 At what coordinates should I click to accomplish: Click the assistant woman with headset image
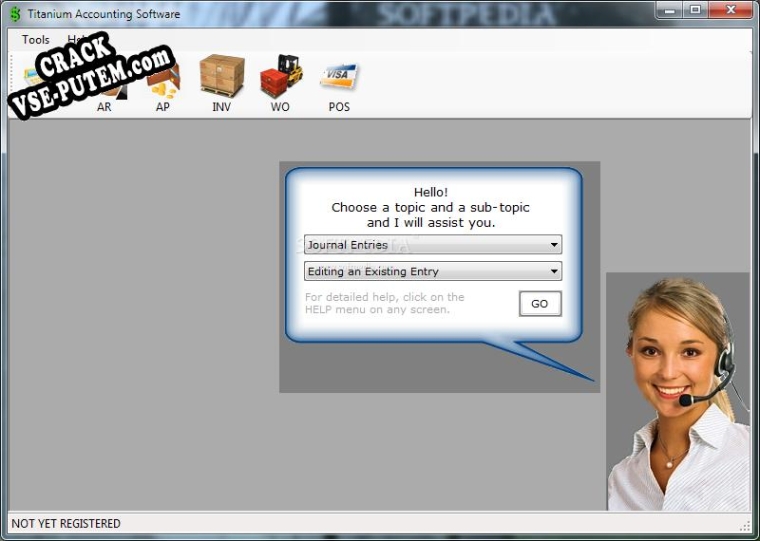click(678, 392)
